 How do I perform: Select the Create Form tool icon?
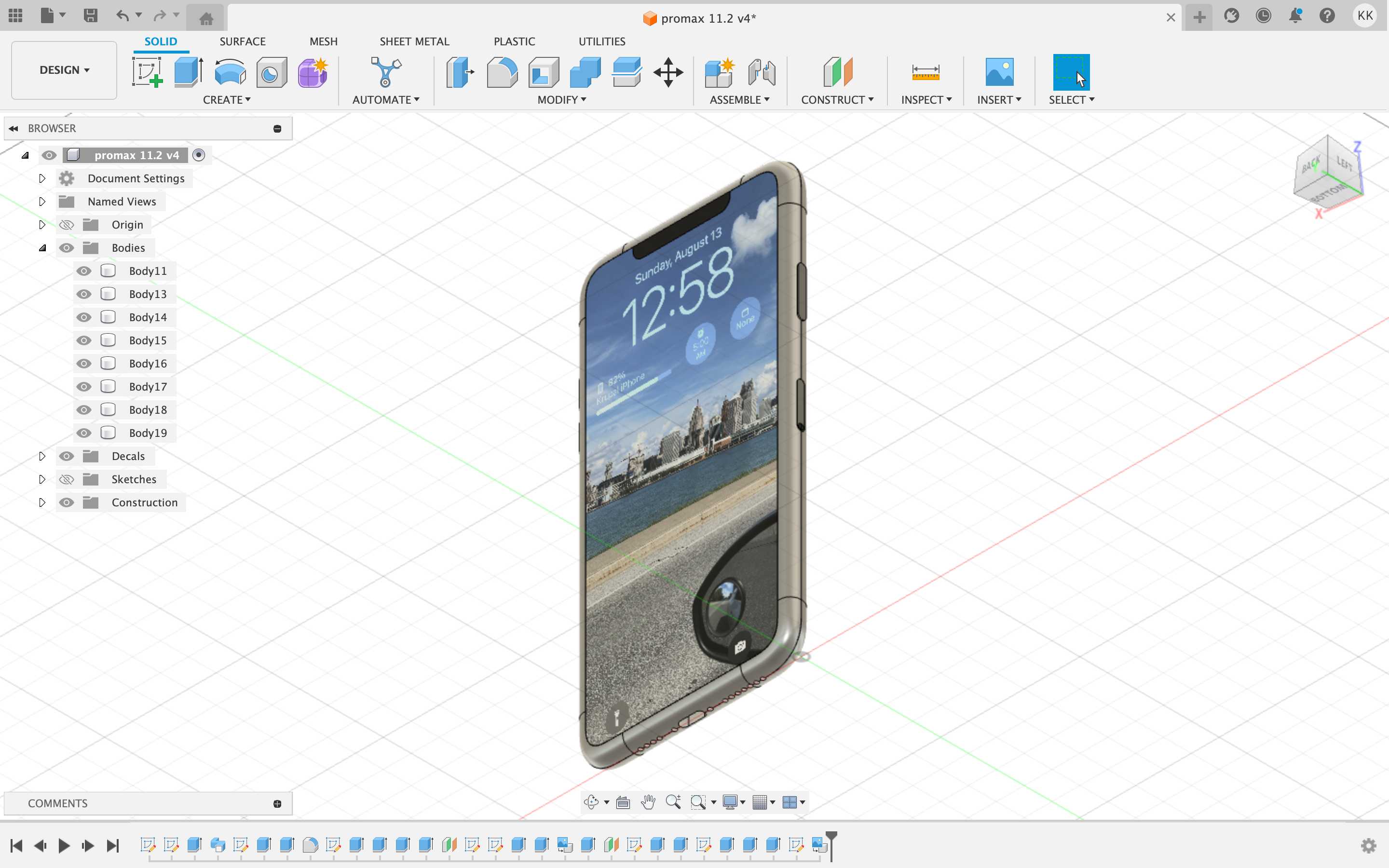tap(313, 72)
